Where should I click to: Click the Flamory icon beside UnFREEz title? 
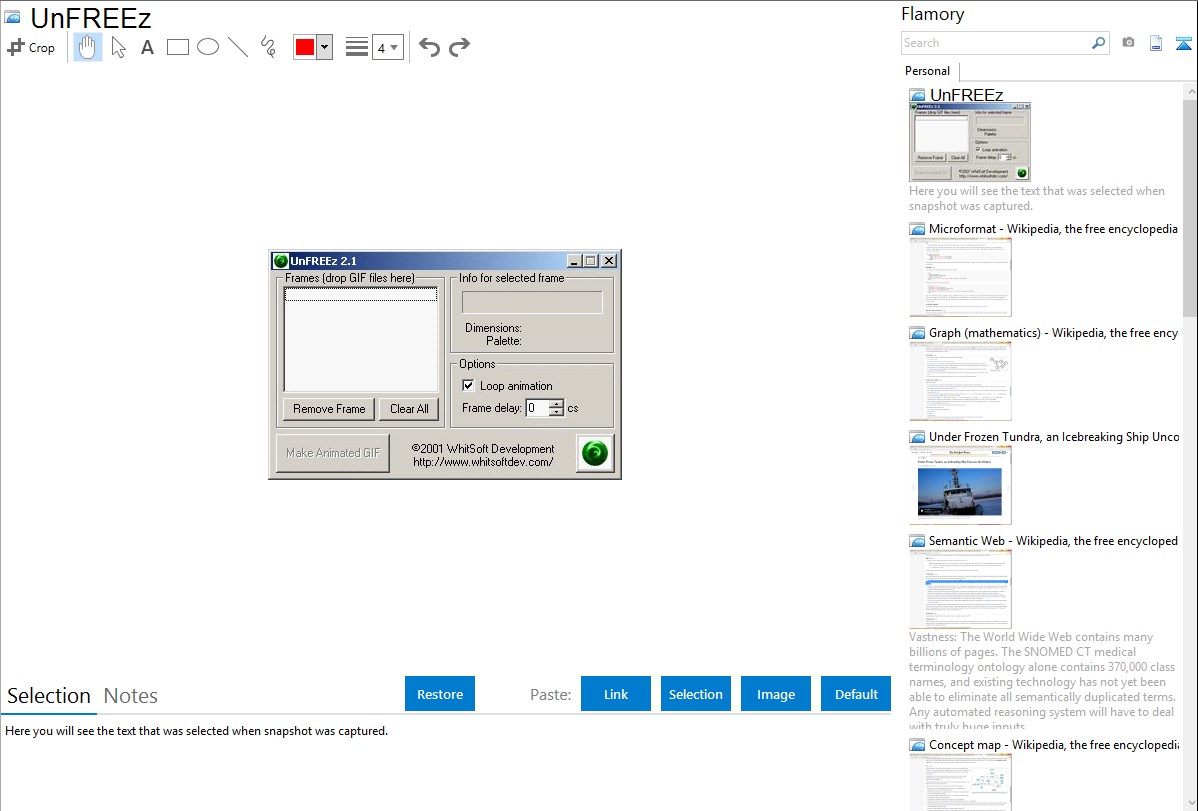click(12, 17)
